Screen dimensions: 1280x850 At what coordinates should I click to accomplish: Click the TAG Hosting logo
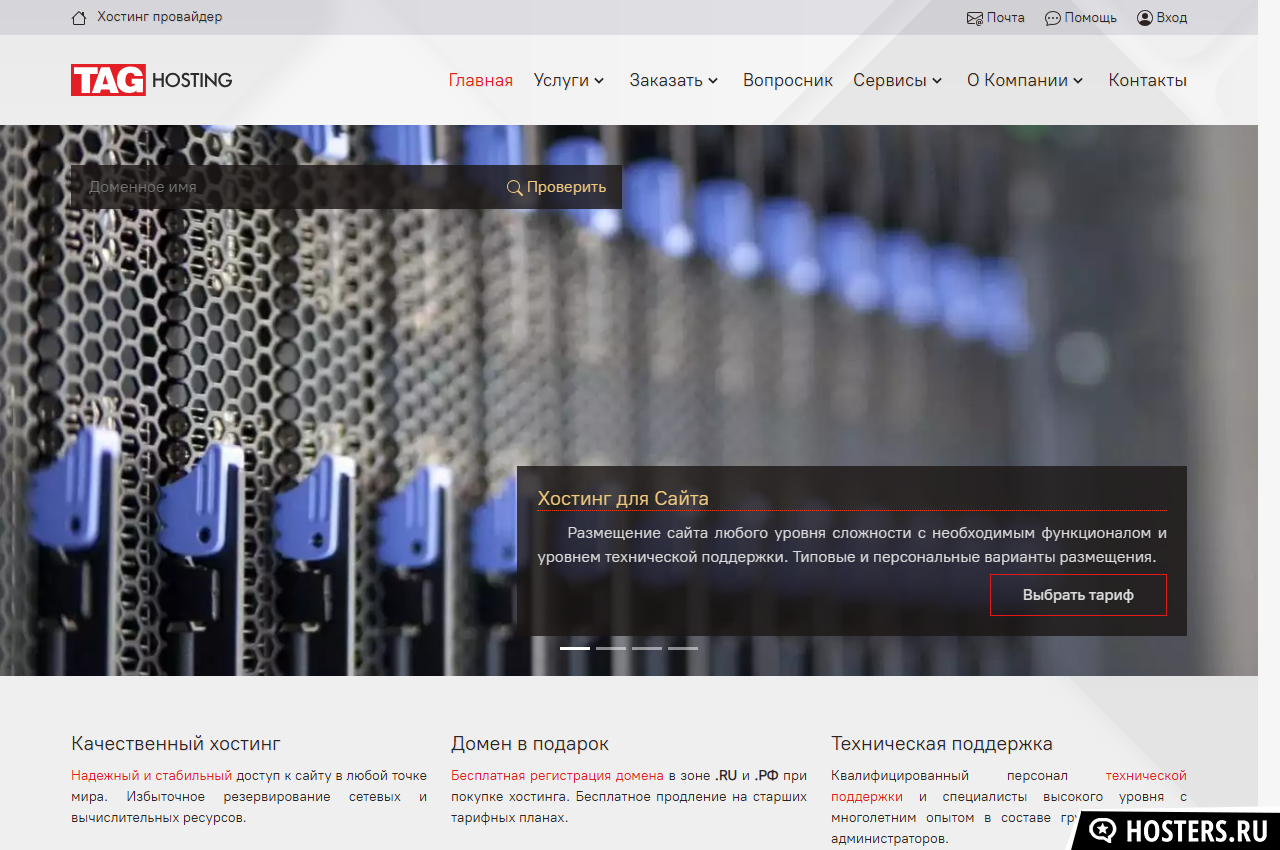151,80
